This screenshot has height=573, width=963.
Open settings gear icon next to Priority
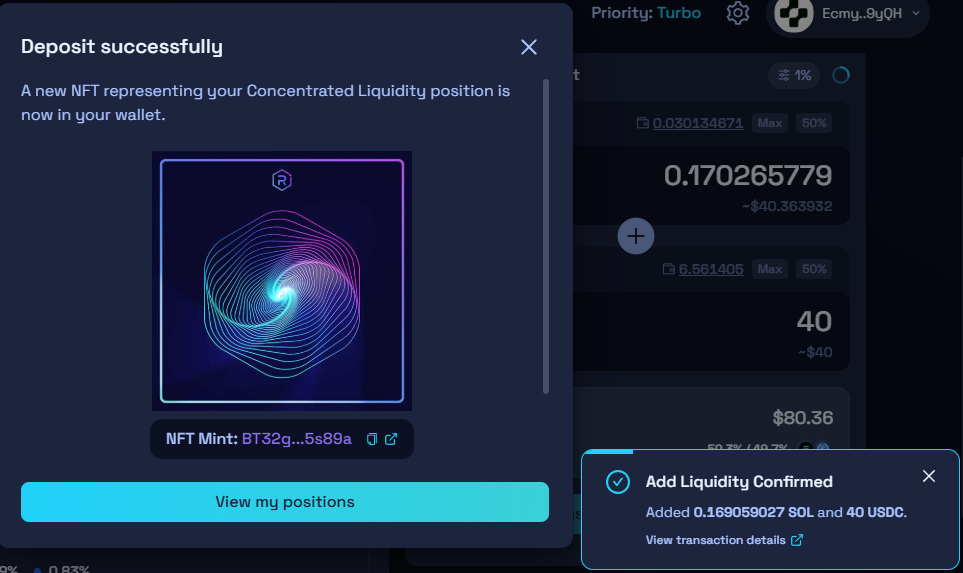738,13
